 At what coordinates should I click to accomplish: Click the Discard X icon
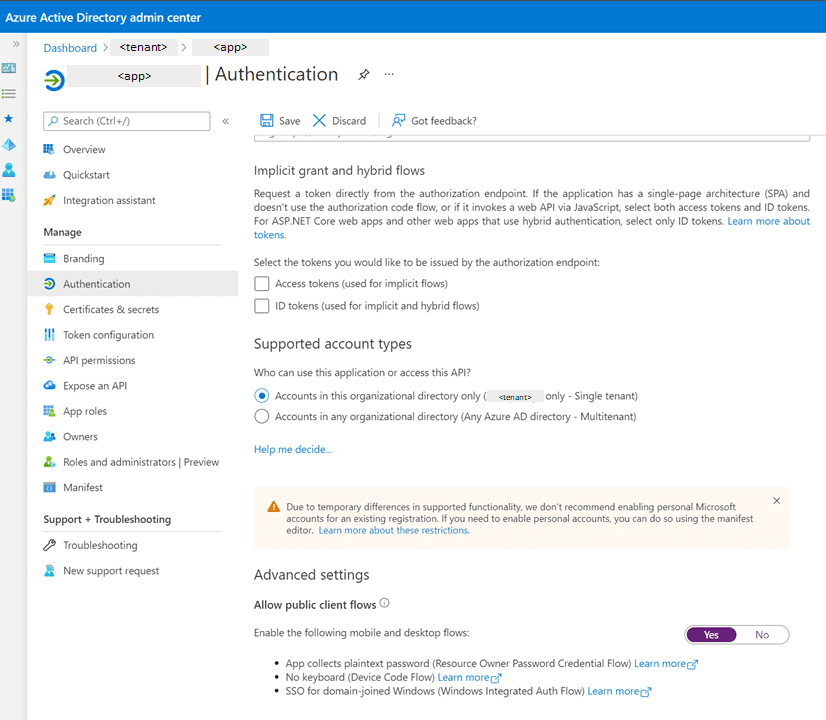319,121
